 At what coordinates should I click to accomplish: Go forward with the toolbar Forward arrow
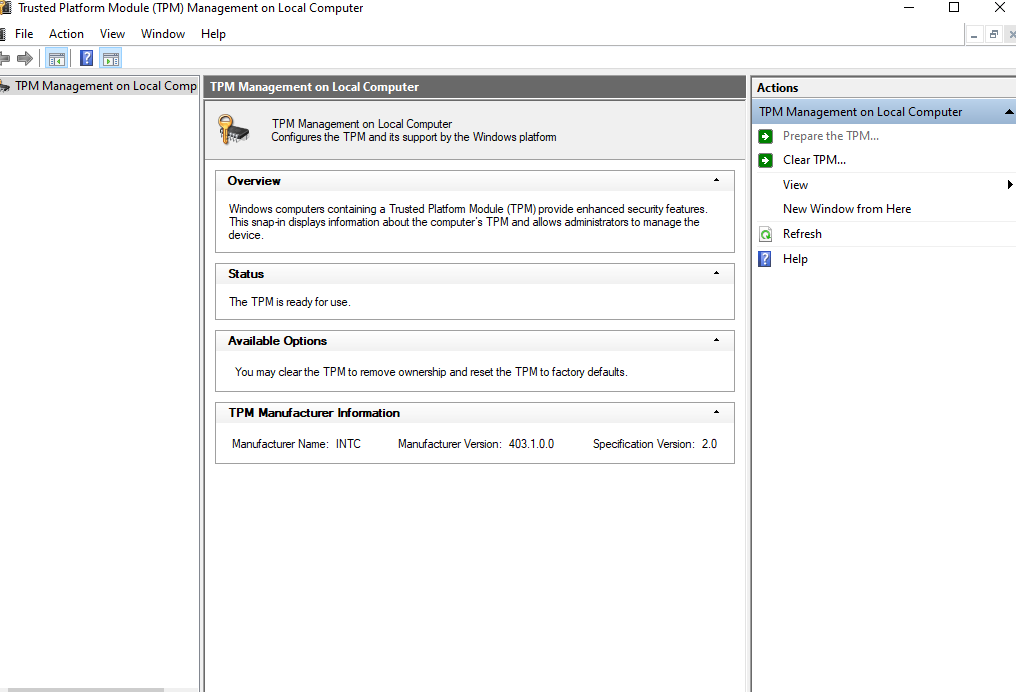tap(25, 59)
